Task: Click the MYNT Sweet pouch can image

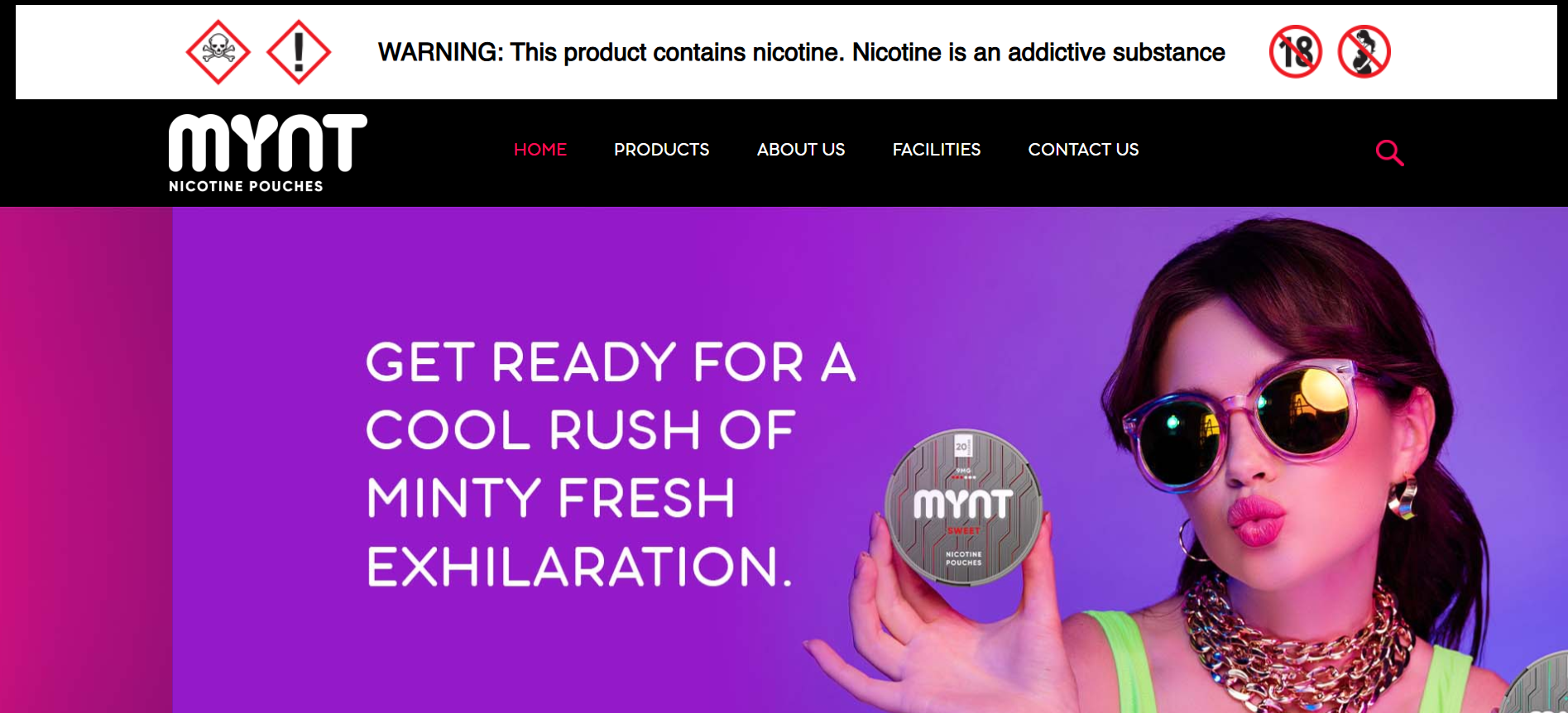Action: point(963,507)
